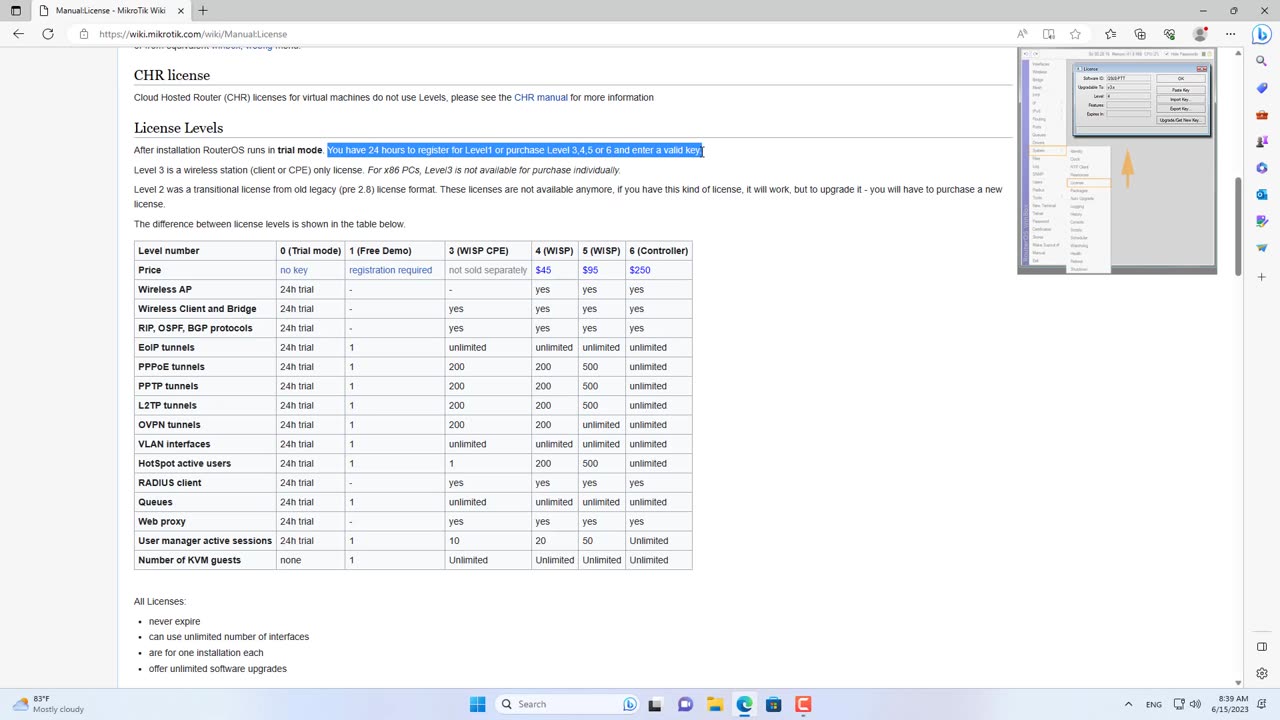Screen dimensions: 1280x720
Task: Open Edge Settings and more menu
Action: coord(1230,34)
